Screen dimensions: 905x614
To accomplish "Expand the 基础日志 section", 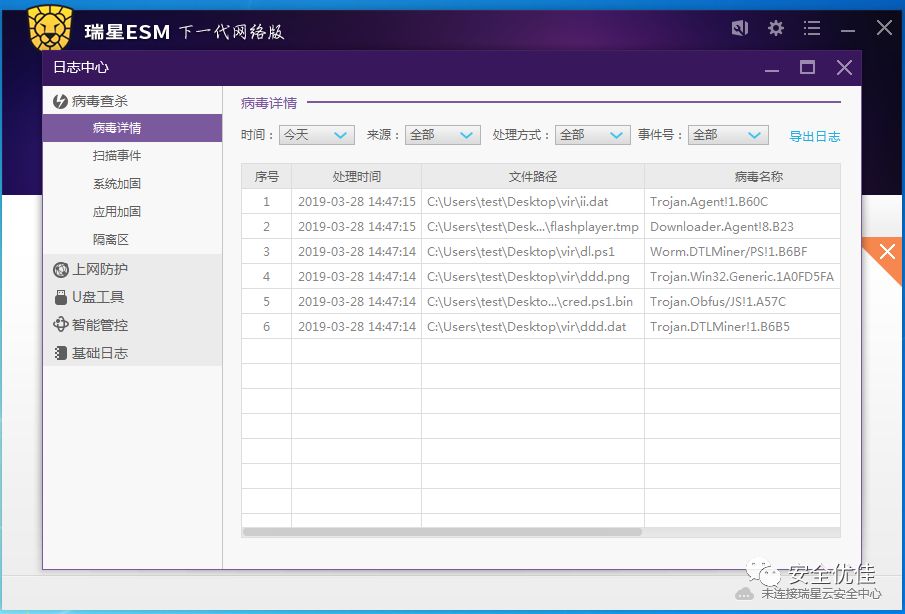I will coord(132,353).
